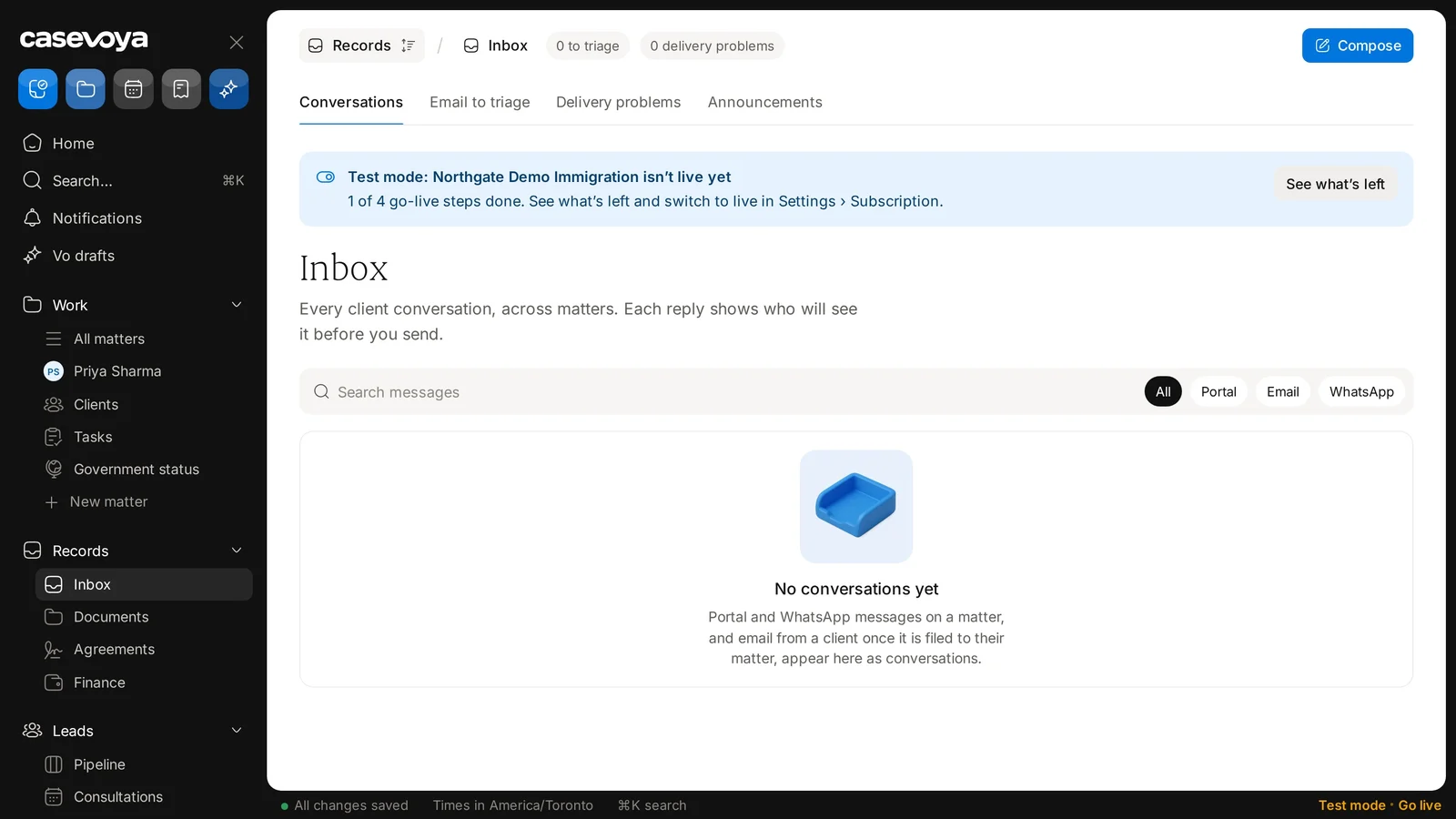Open Search in the sidebar
Viewport: 1456px width, 819px height.
135,180
